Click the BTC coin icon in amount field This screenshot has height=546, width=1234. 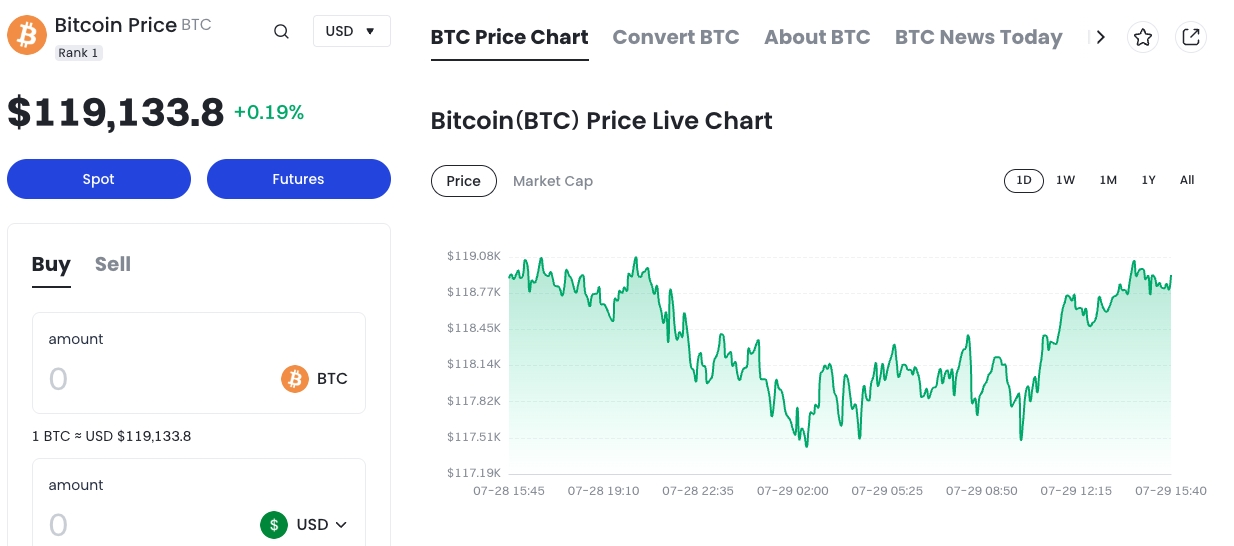(x=295, y=379)
